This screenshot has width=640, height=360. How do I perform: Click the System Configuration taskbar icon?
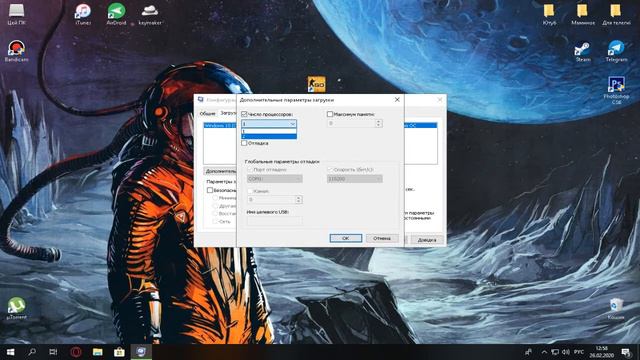pos(141,352)
